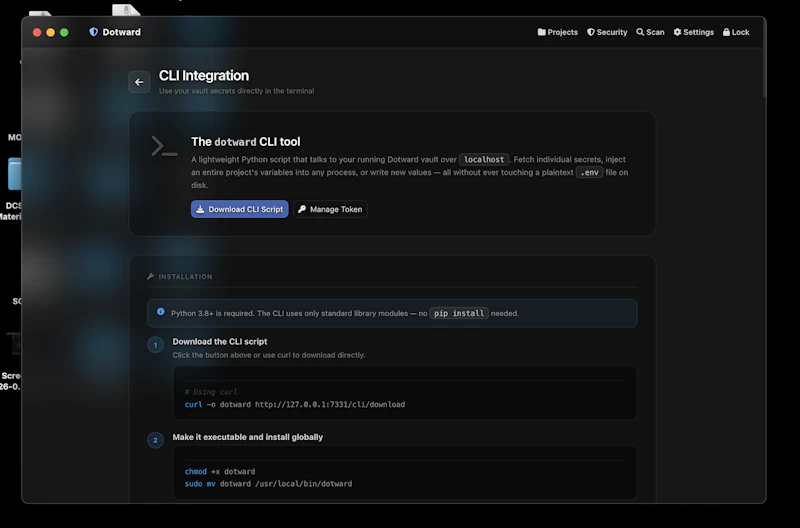The width and height of the screenshot is (800, 528).
Task: Click 'Make it executable and install globally'
Action: point(247,437)
